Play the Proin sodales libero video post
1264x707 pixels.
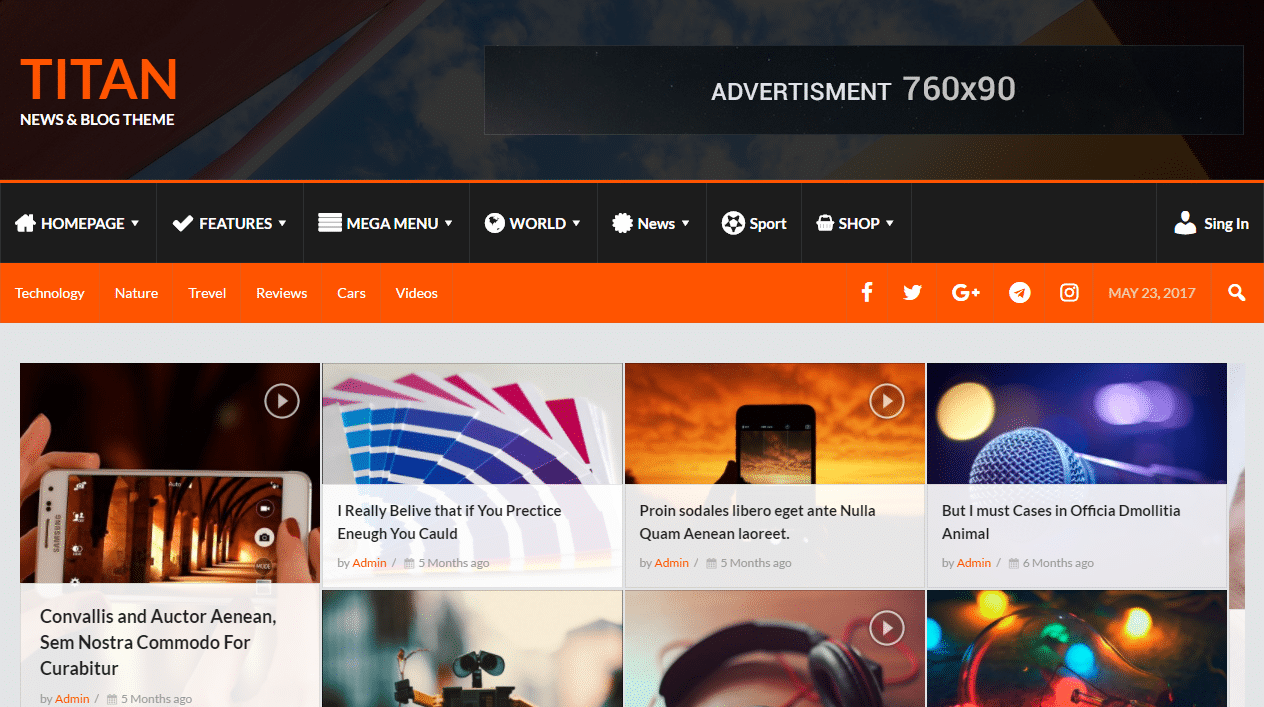click(886, 401)
